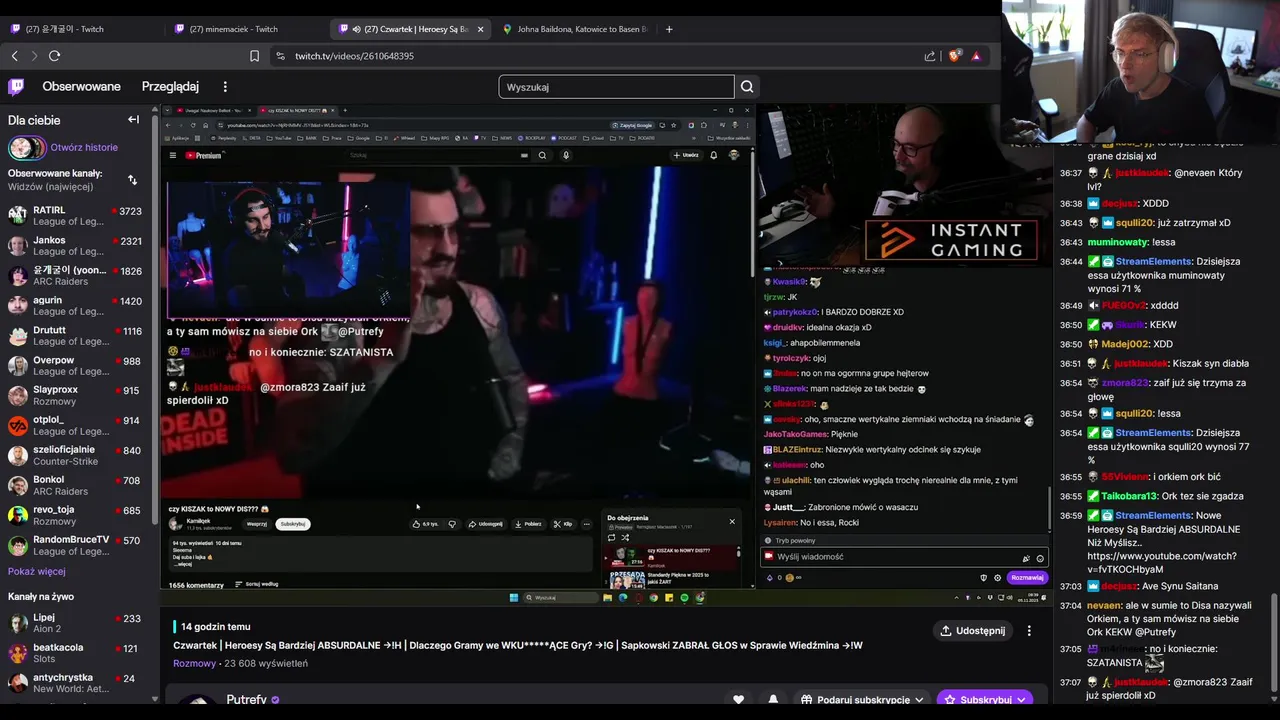Reload the page in the browser
The image size is (1280, 720).
55,56
